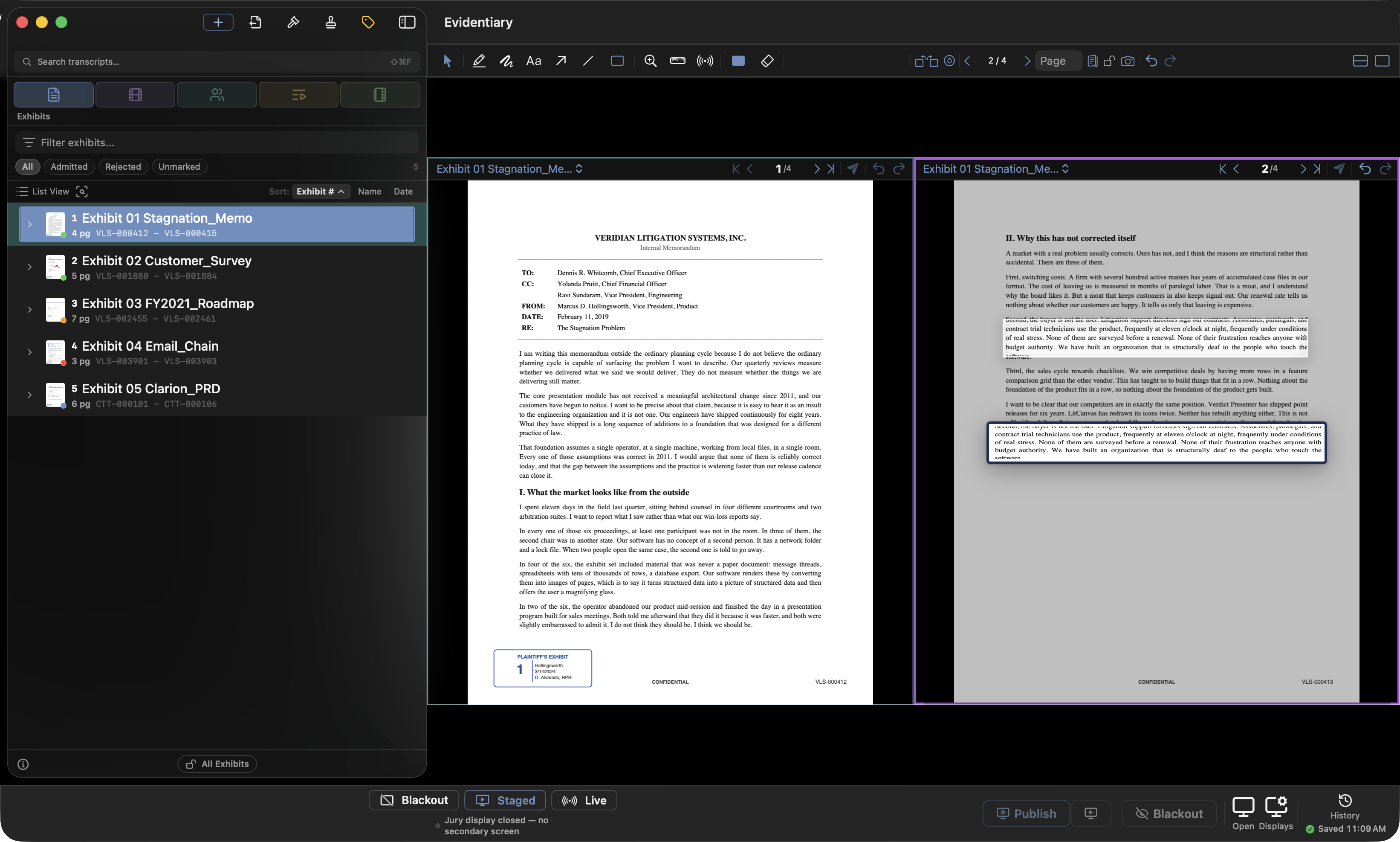Switch to Staged mode

[x=505, y=801]
